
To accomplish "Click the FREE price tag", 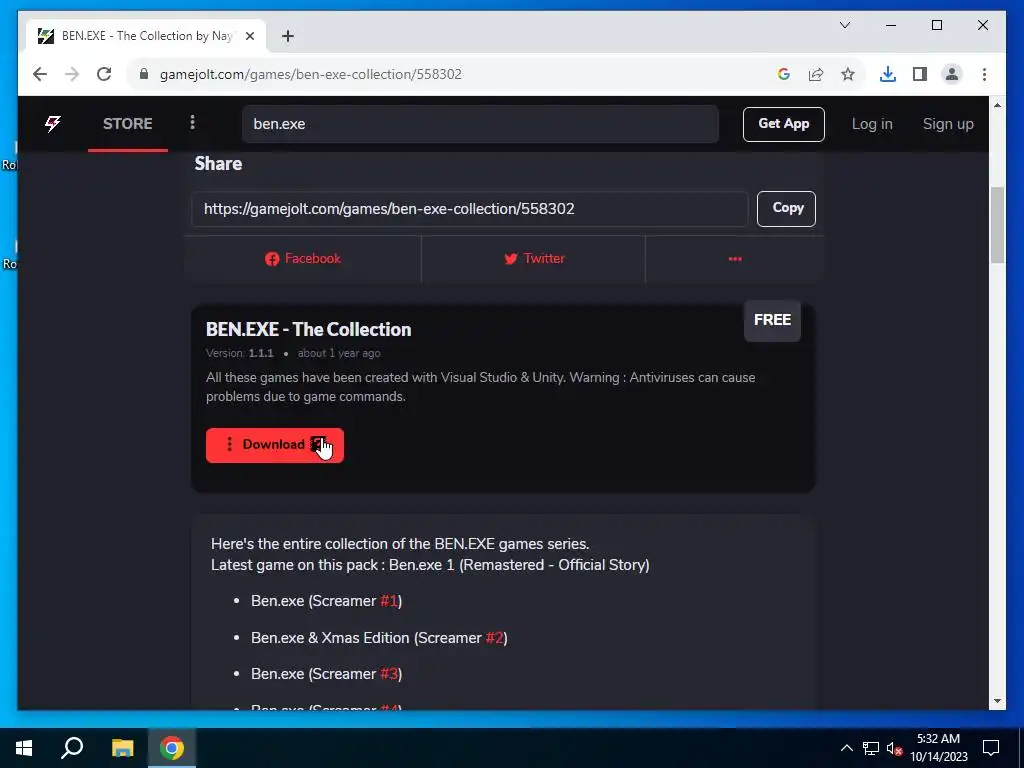I will (772, 320).
